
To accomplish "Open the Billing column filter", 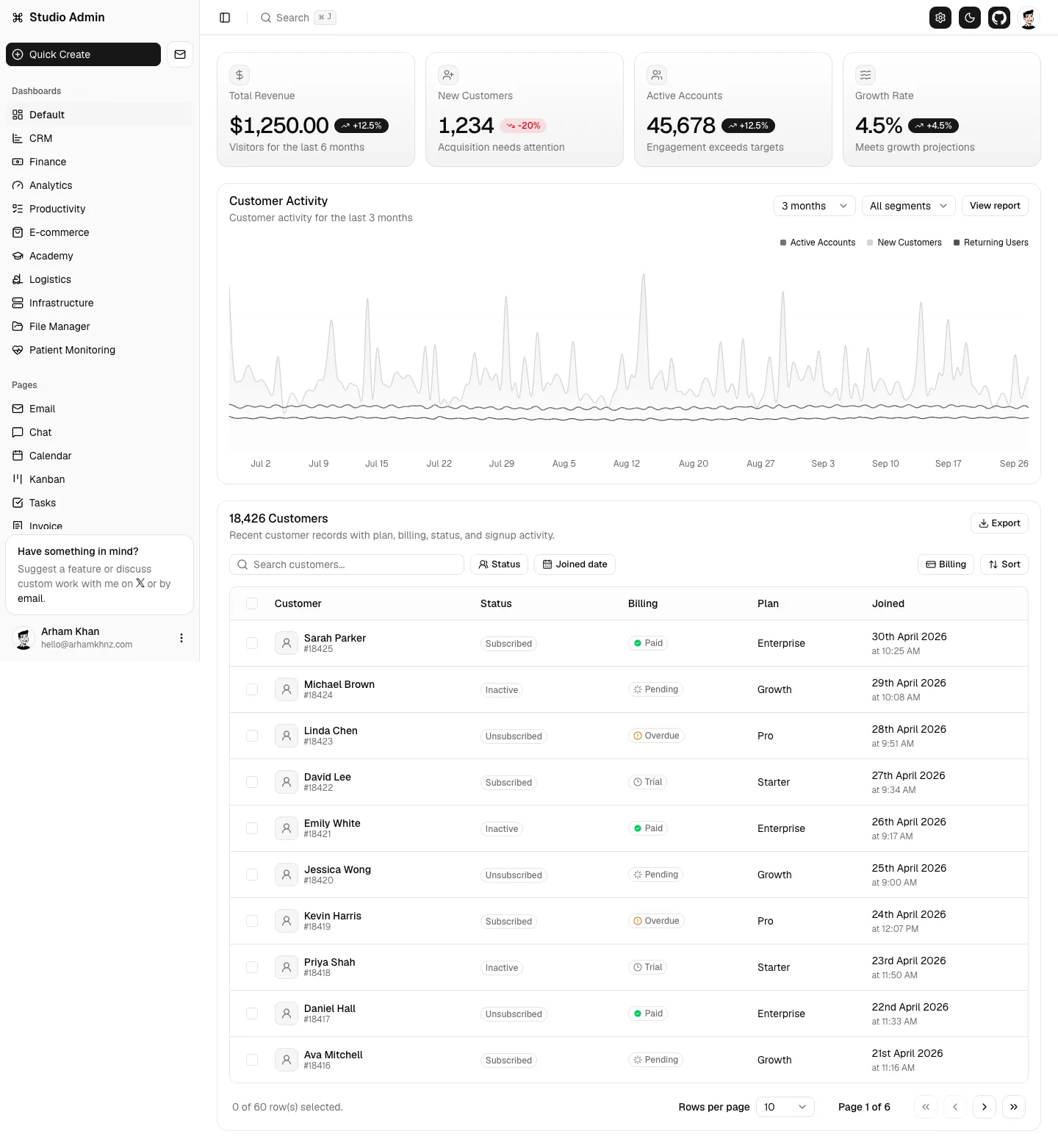I will (946, 564).
